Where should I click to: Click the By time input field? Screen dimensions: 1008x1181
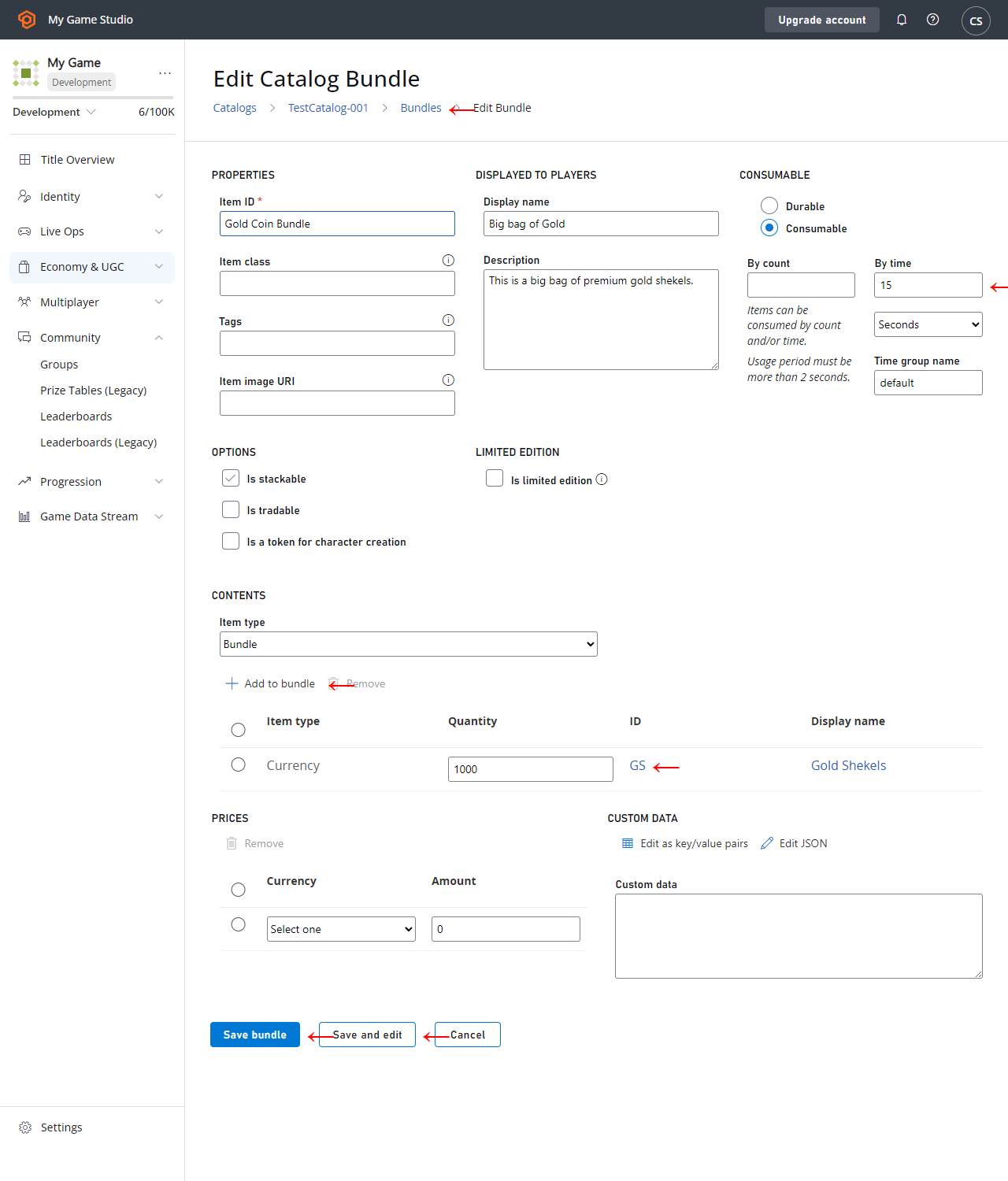928,285
